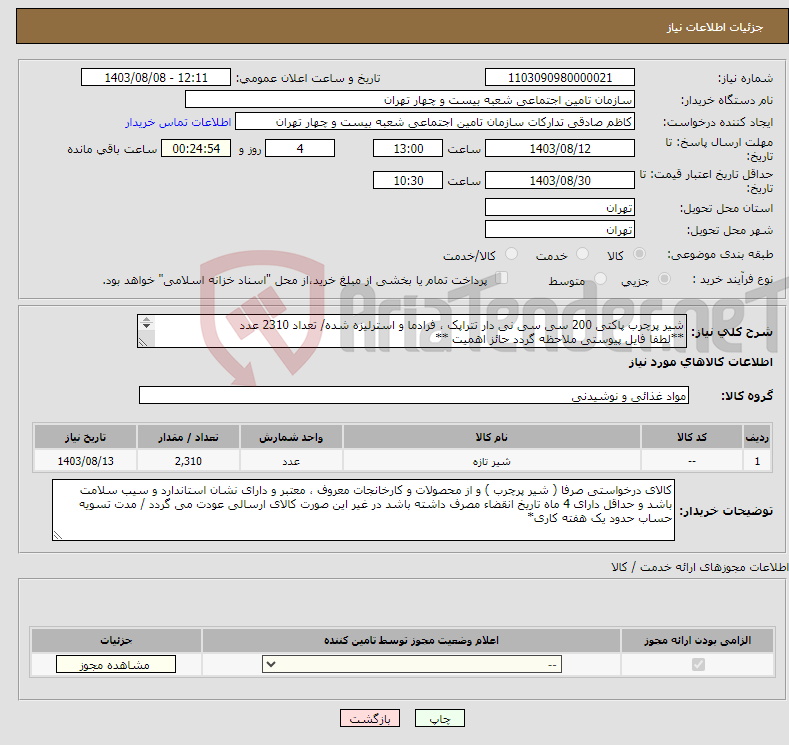Click the تاریخ نیاز column header
Viewport: 789px width, 745px height.
(85, 437)
